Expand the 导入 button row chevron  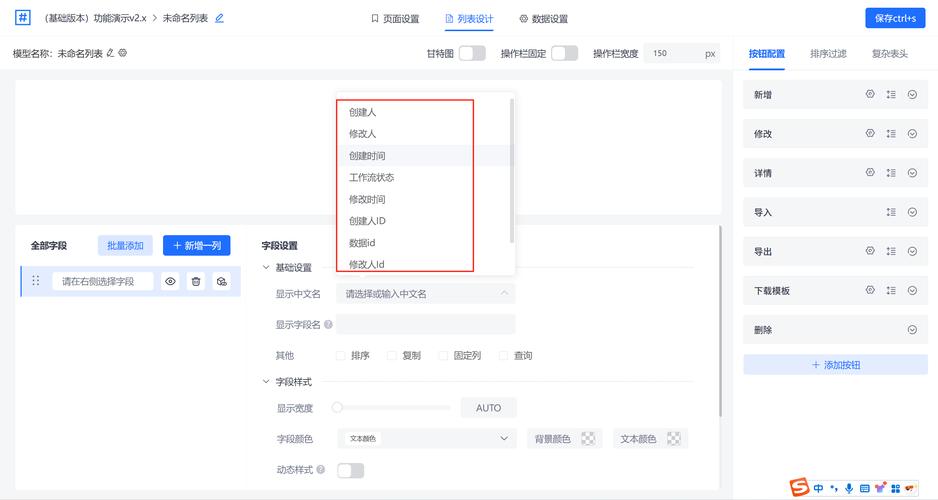coord(912,212)
